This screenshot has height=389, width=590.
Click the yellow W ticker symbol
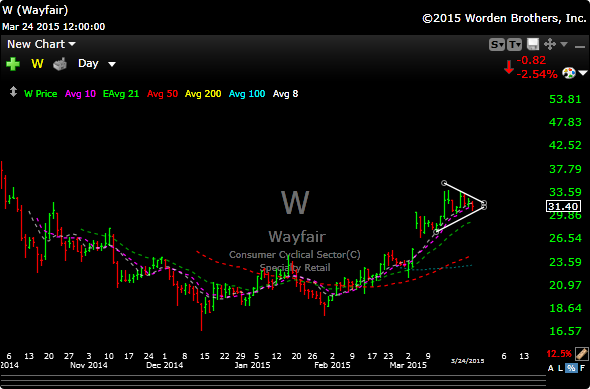[x=37, y=64]
